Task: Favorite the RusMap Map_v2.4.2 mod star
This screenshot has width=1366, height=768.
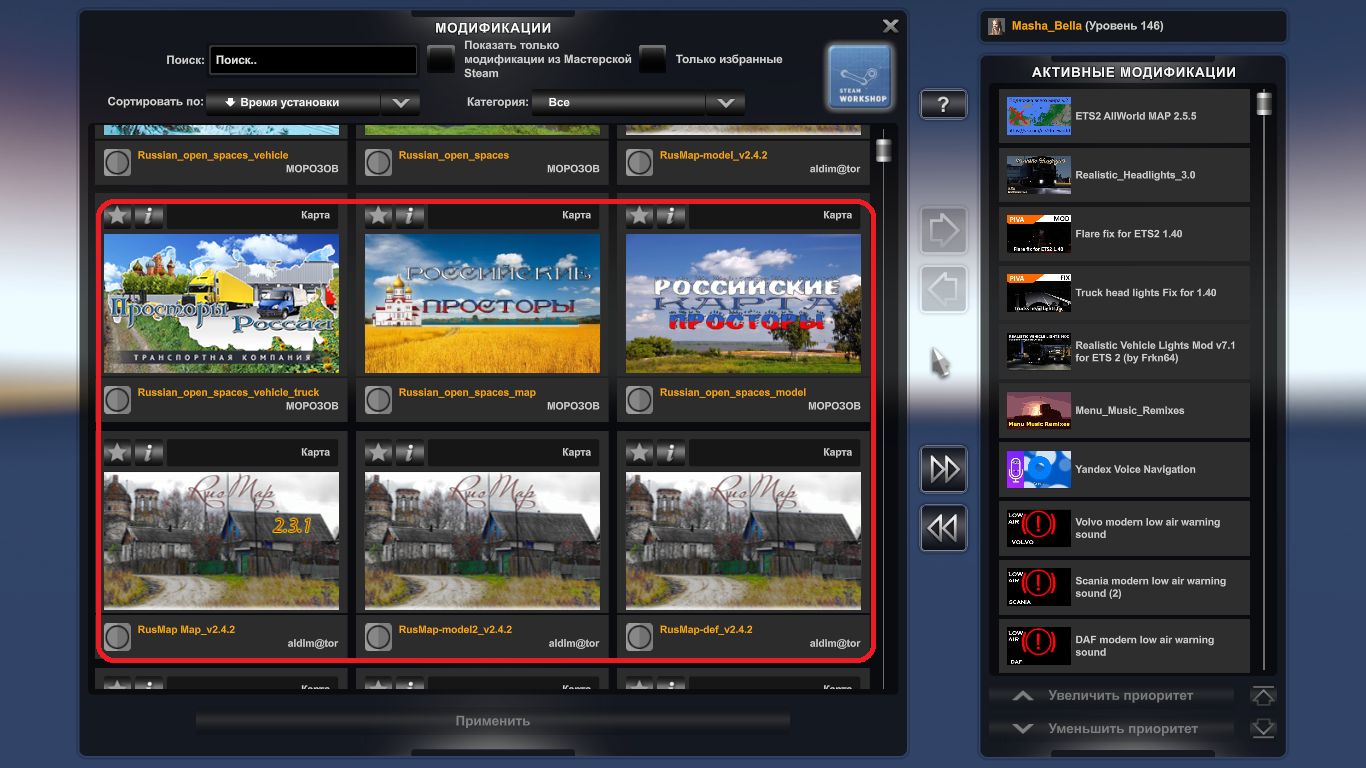Action: pyautogui.click(x=118, y=453)
